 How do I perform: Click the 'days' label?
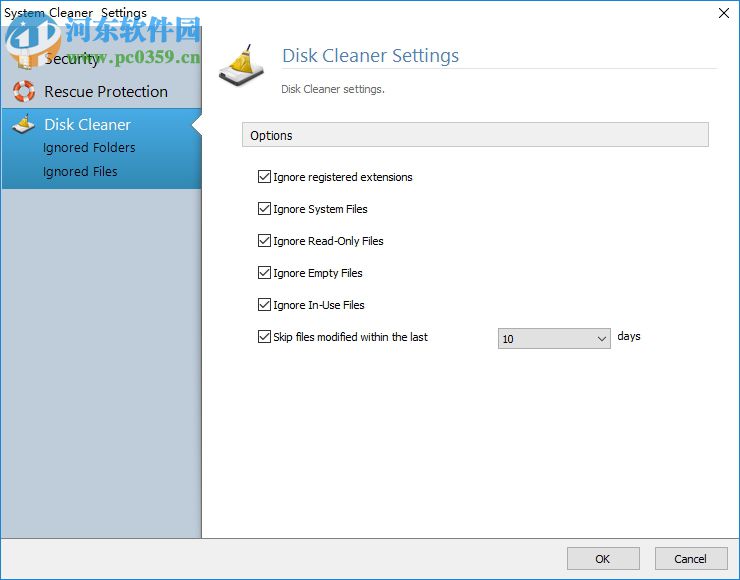[x=629, y=336]
